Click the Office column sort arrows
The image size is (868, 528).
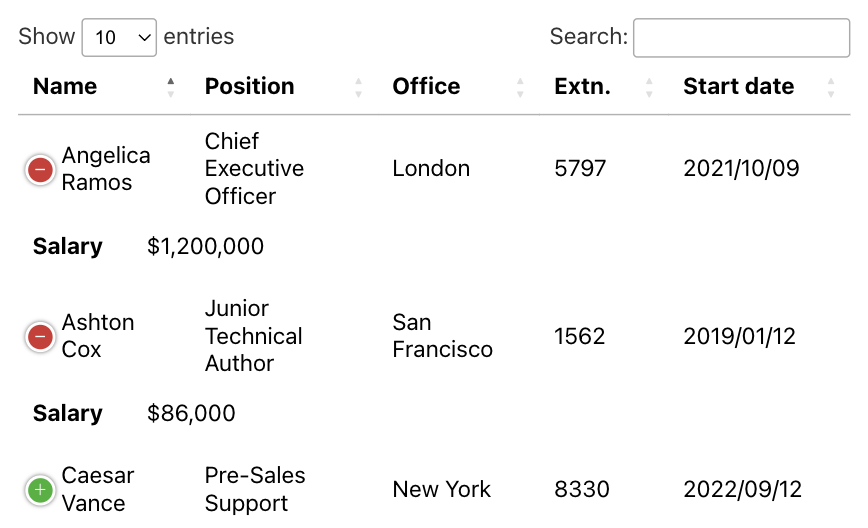[x=520, y=87]
